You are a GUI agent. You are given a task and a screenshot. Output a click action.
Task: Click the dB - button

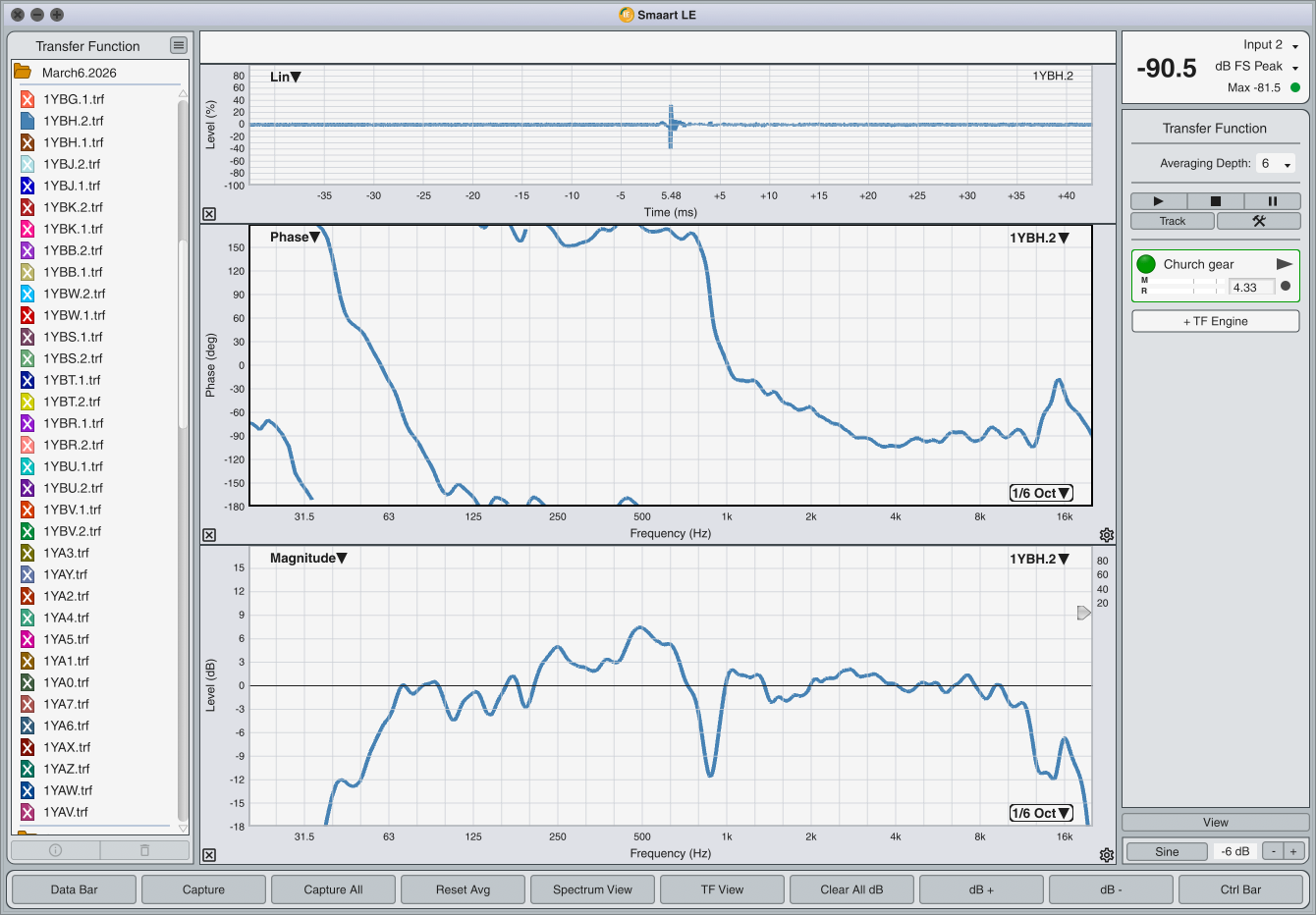1111,889
